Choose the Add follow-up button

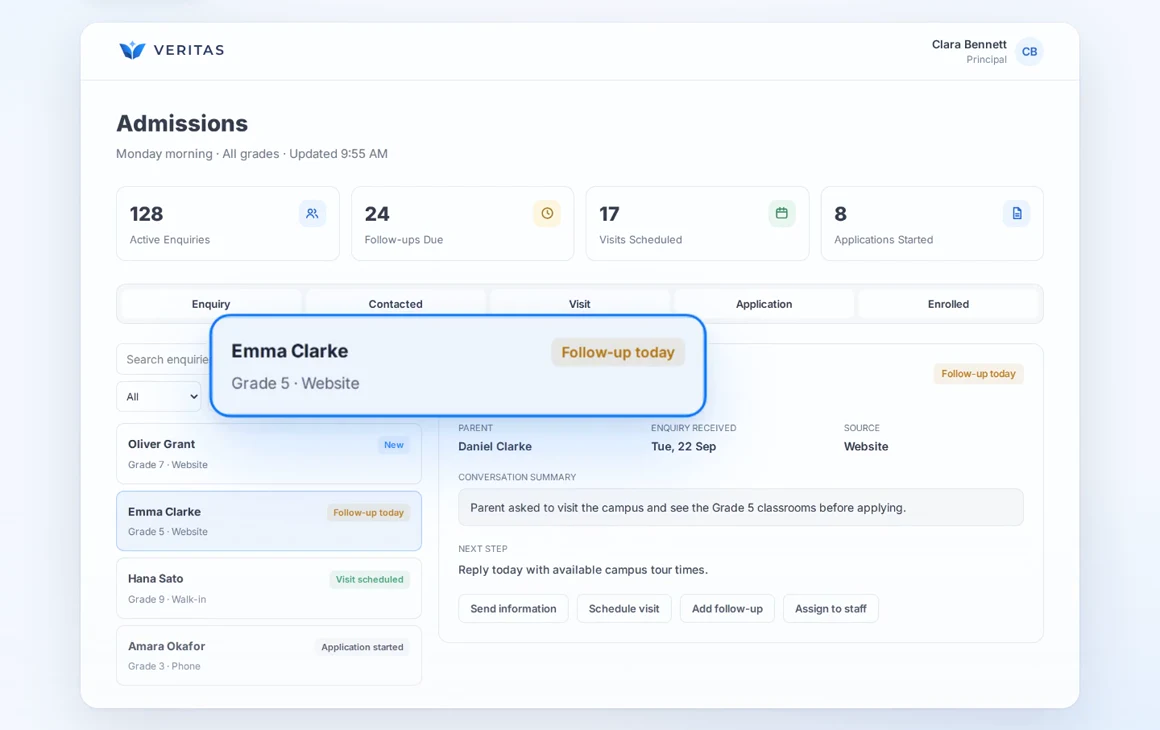[727, 609]
